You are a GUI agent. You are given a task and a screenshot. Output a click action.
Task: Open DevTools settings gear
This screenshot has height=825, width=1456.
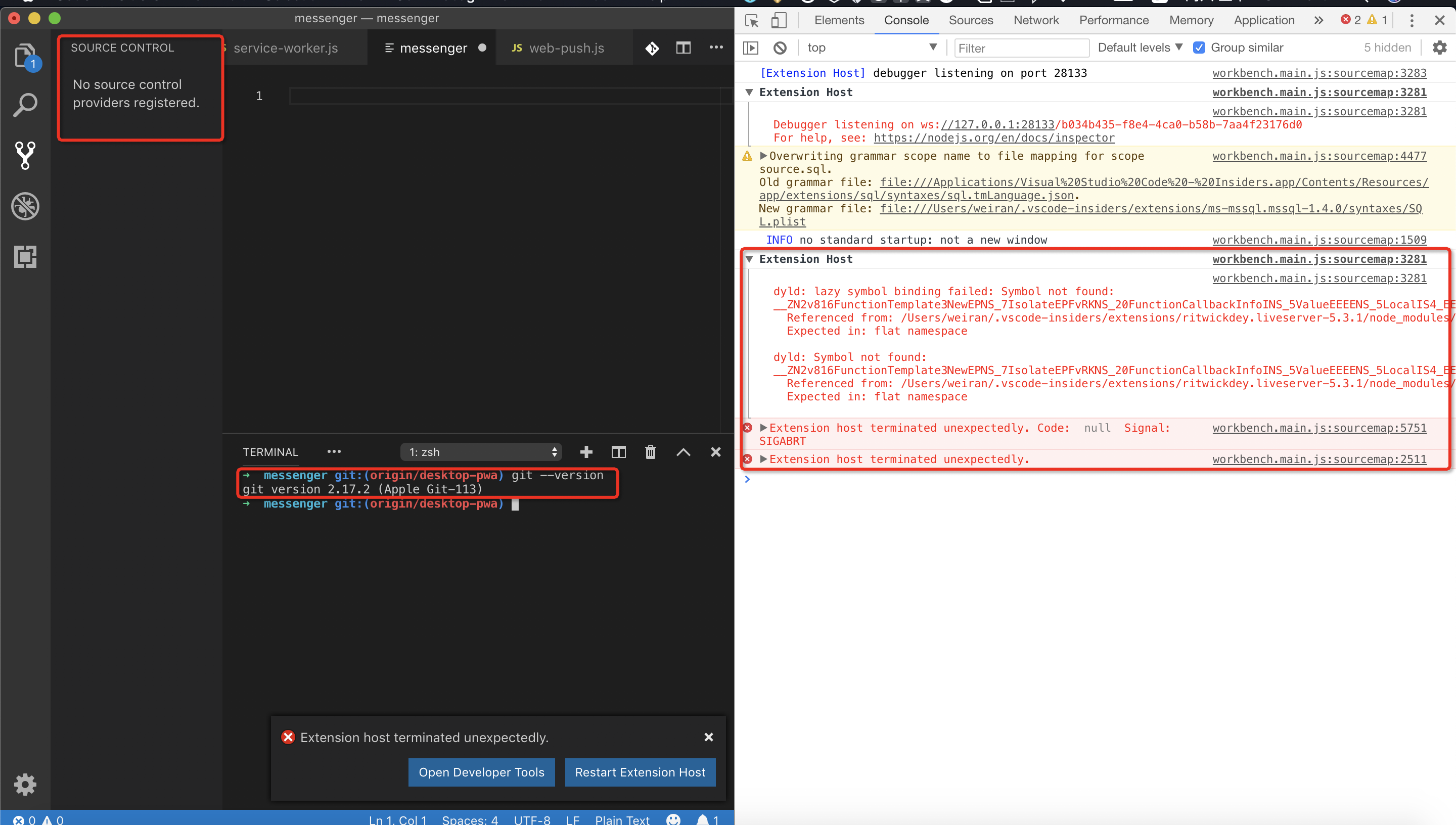[x=1440, y=48]
